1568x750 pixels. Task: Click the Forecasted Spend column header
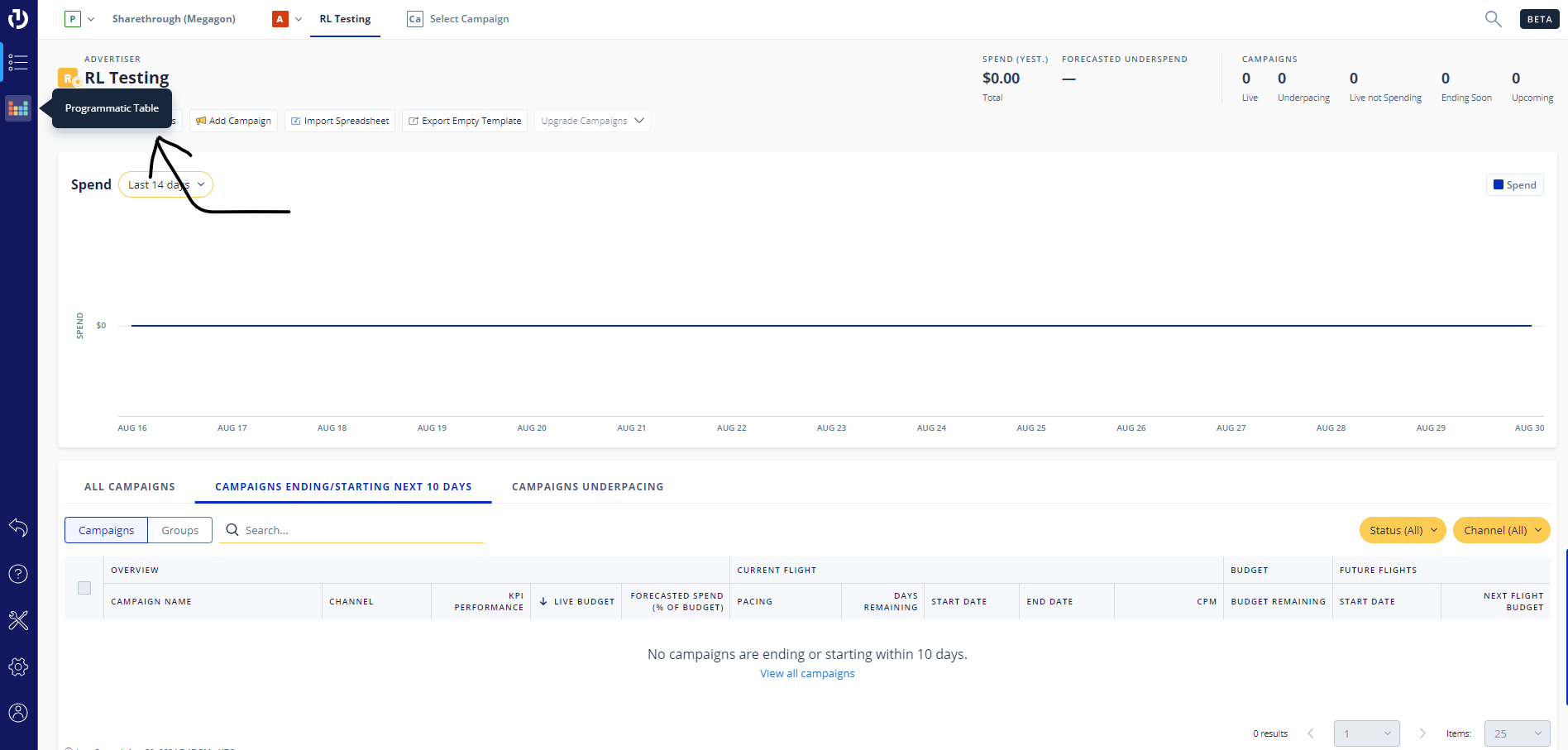click(x=676, y=601)
